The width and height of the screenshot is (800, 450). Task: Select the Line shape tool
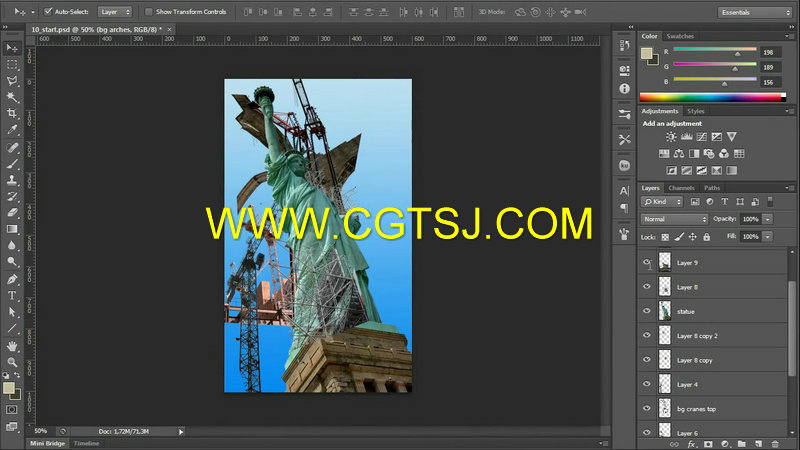pyautogui.click(x=12, y=328)
